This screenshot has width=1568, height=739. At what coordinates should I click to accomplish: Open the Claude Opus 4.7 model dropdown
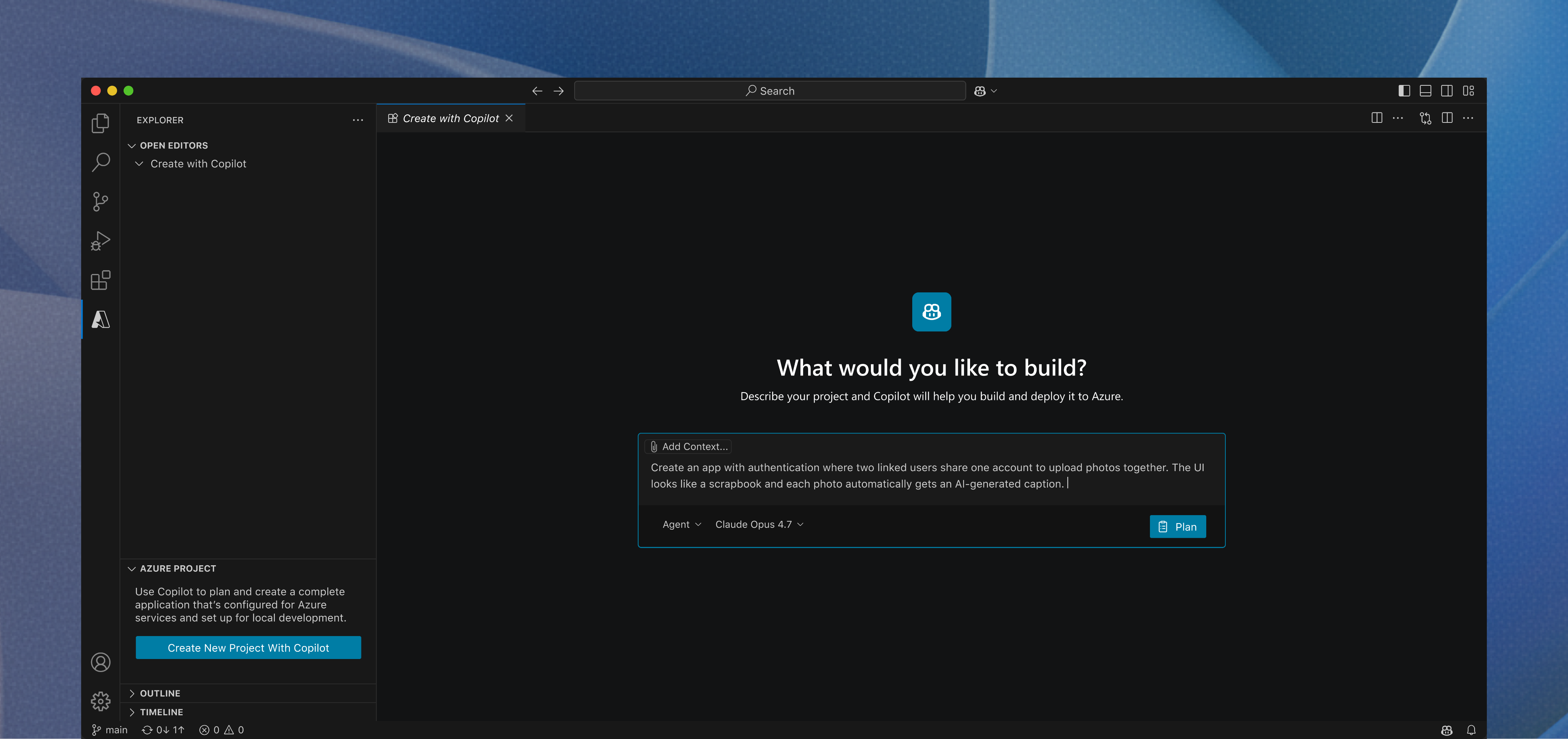[759, 525]
